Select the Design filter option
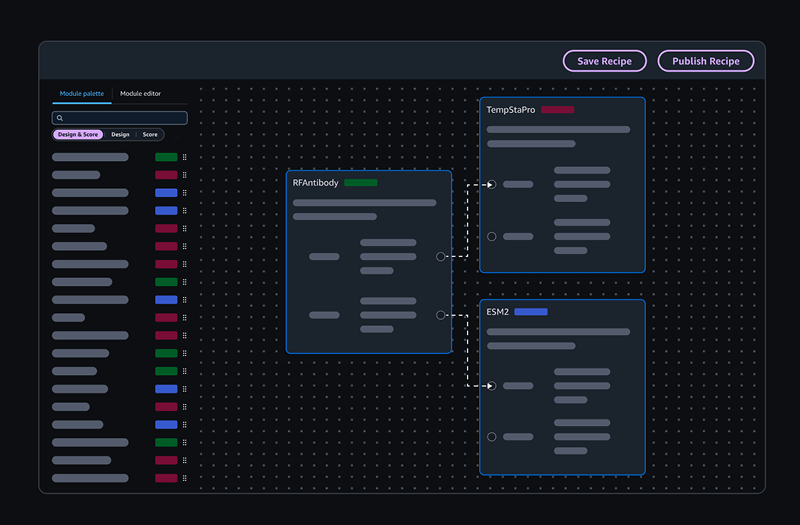This screenshot has width=800, height=525. point(120,134)
